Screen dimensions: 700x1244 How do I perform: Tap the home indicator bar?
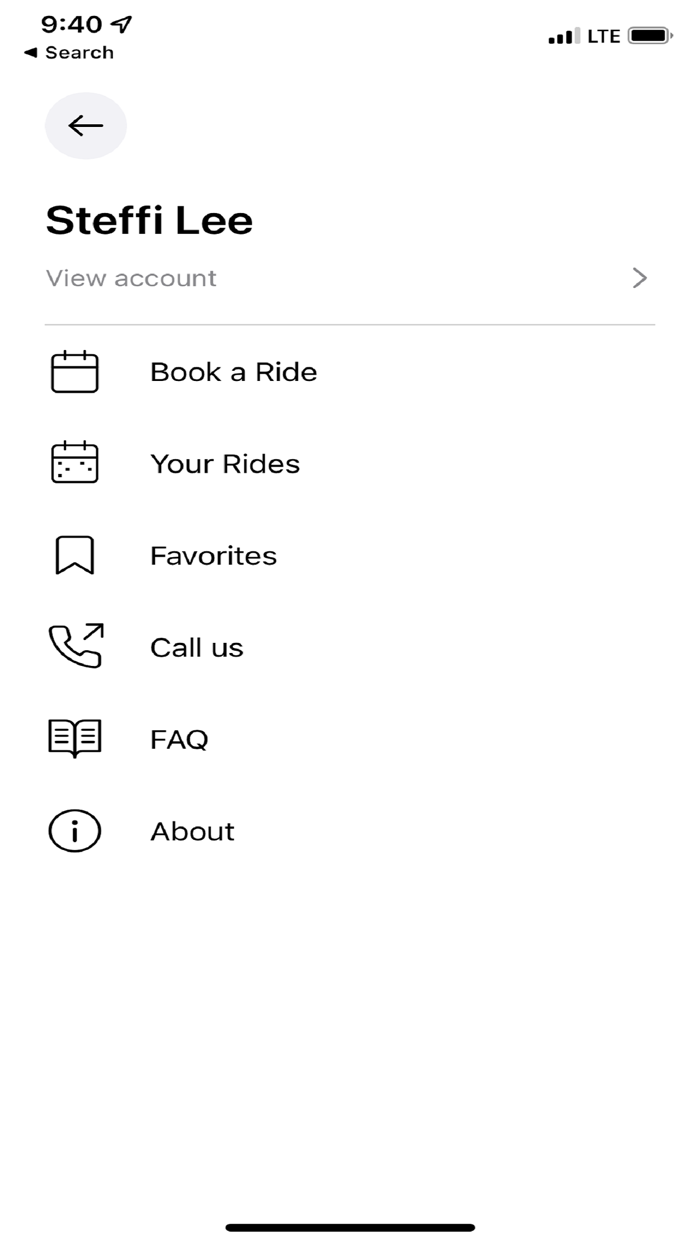[x=350, y=1226]
